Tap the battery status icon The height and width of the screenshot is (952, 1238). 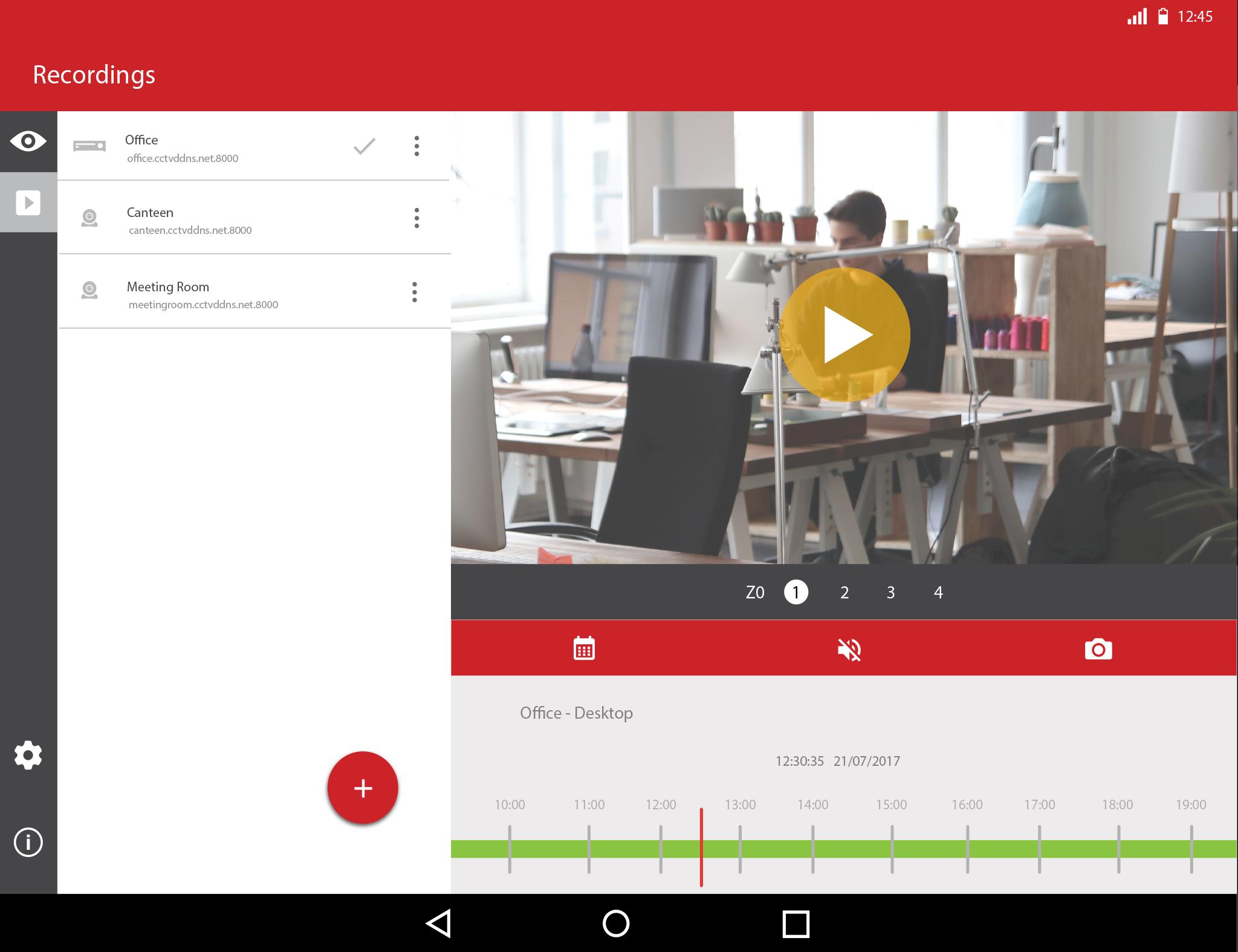tap(1162, 16)
